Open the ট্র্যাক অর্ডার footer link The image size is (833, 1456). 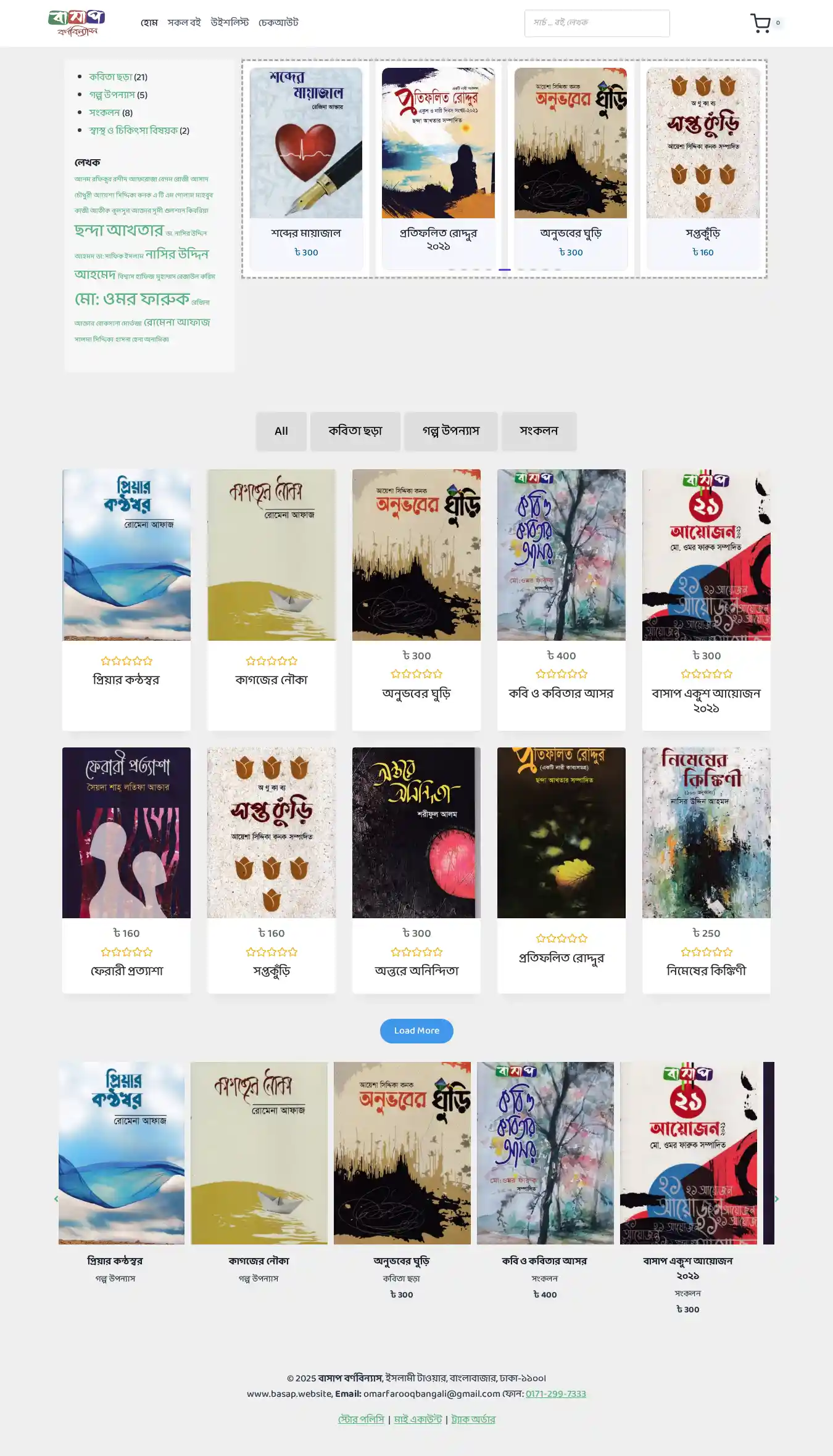tap(473, 1419)
